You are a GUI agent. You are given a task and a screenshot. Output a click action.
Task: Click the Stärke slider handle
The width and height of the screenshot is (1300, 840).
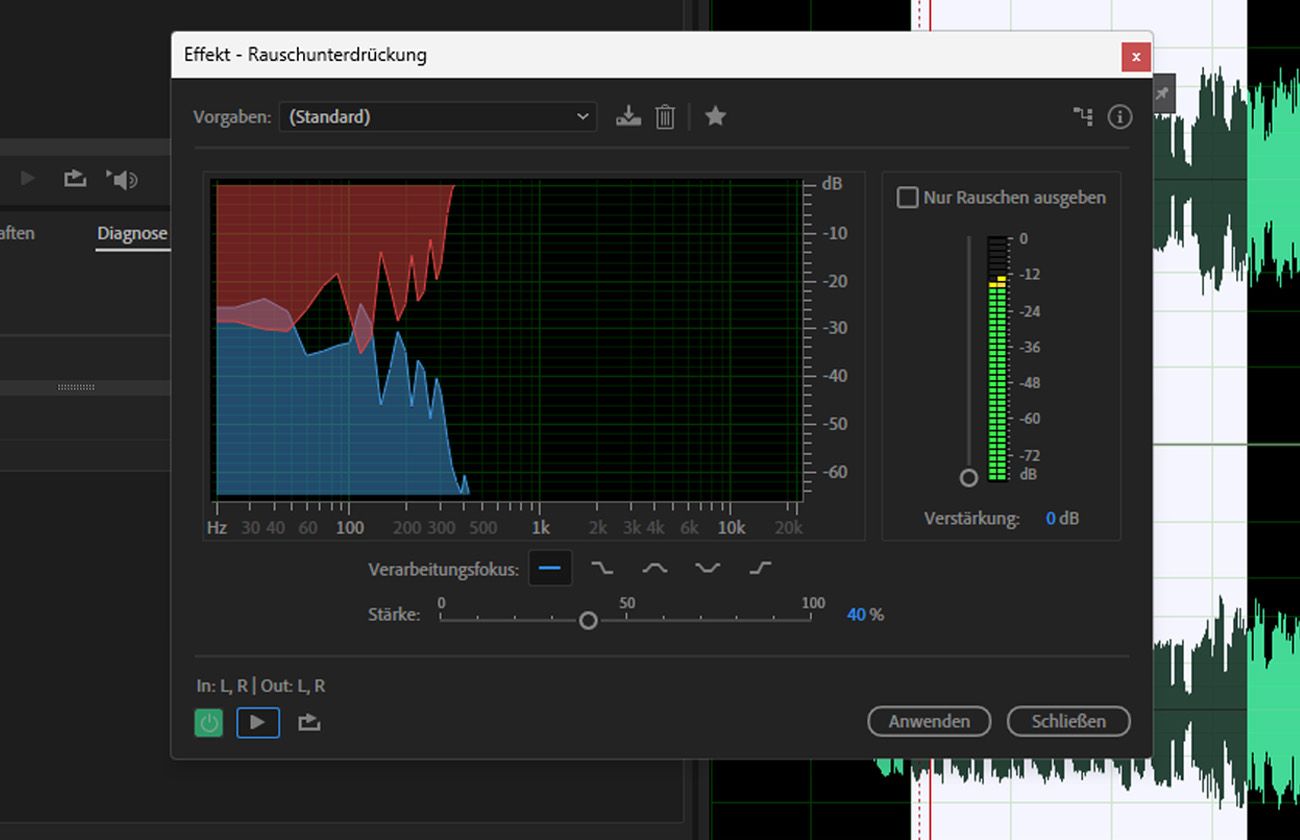pyautogui.click(x=588, y=621)
